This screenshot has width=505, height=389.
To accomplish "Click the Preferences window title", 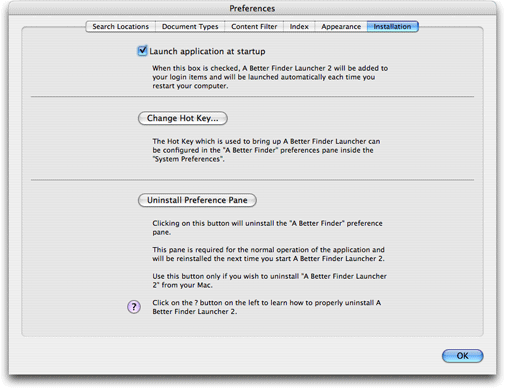I will point(252,9).
